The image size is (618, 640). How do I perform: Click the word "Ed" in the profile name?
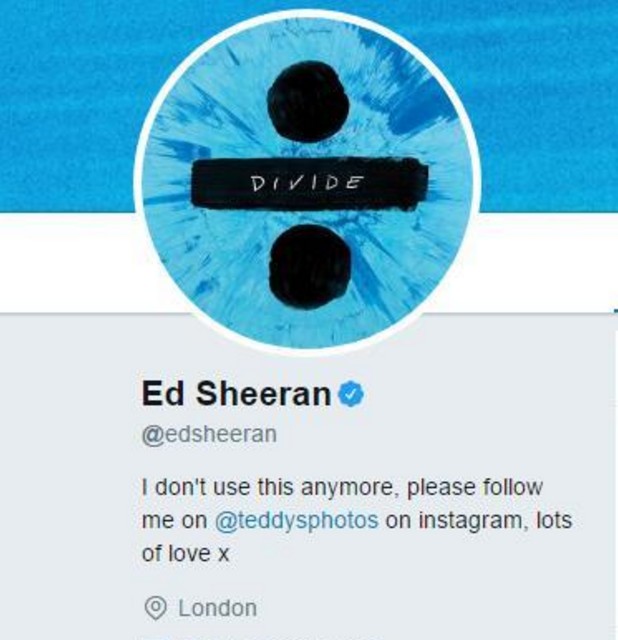162,393
